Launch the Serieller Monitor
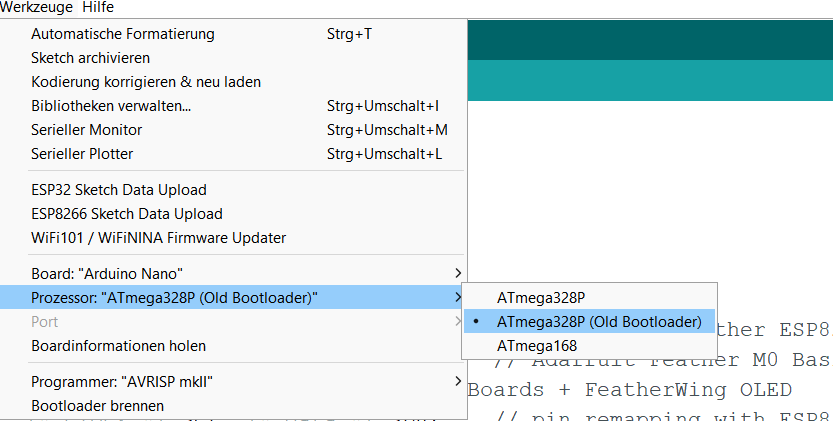Image resolution: width=833 pixels, height=421 pixels. tap(234, 130)
